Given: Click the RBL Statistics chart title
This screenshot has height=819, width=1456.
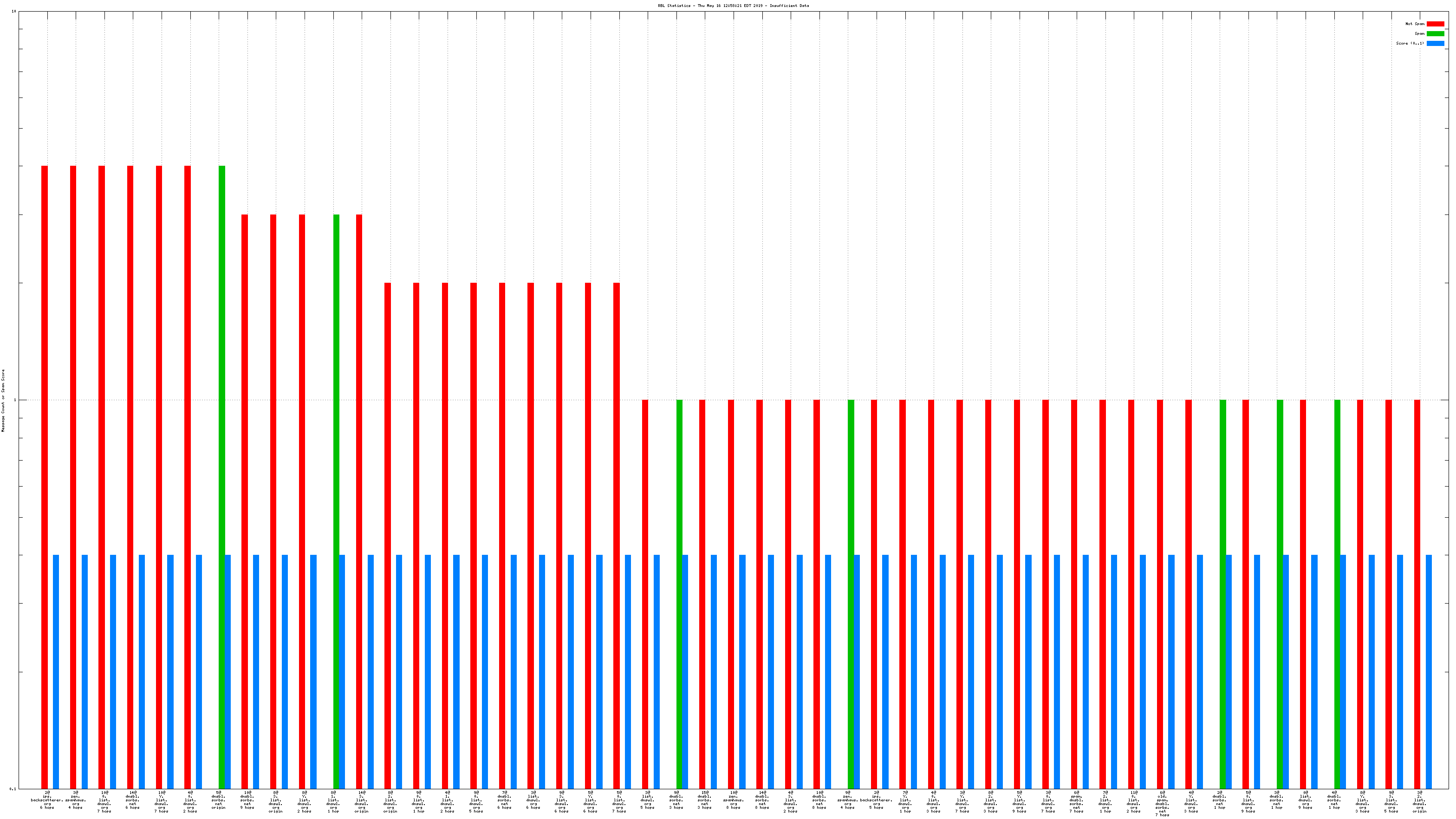Looking at the screenshot, I should point(733,6).
